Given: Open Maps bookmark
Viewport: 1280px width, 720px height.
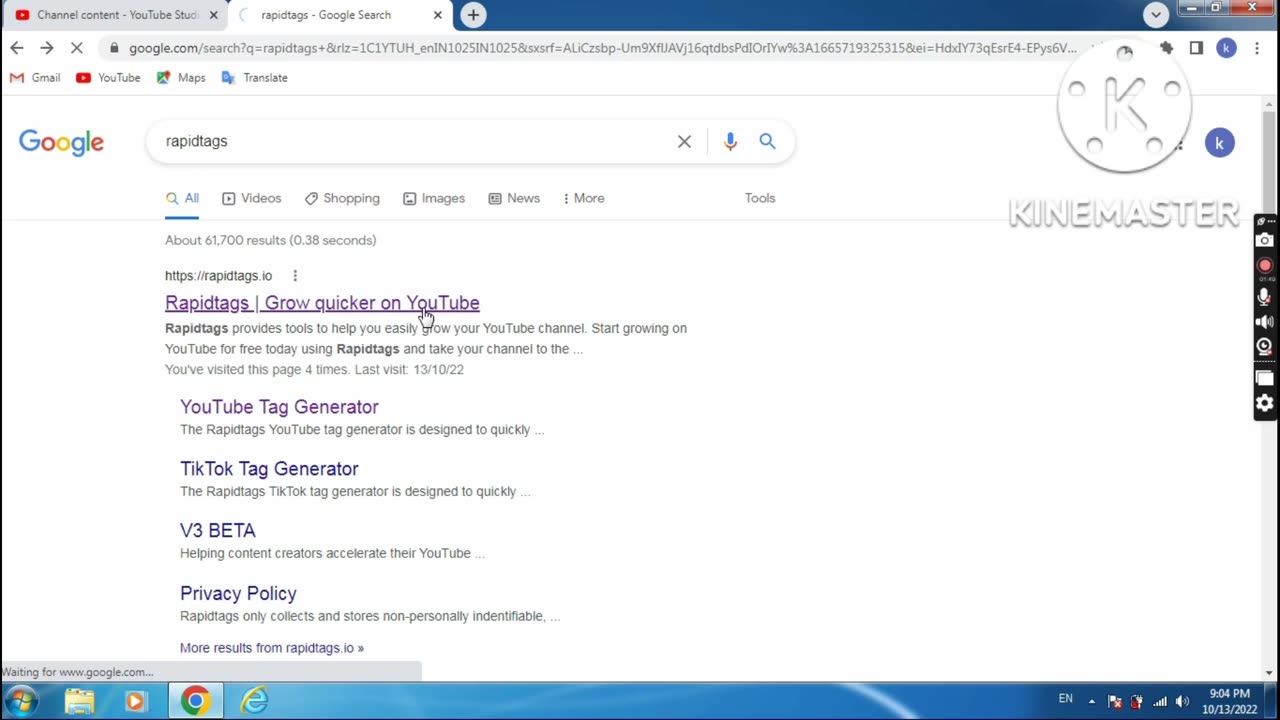Looking at the screenshot, I should (x=181, y=77).
